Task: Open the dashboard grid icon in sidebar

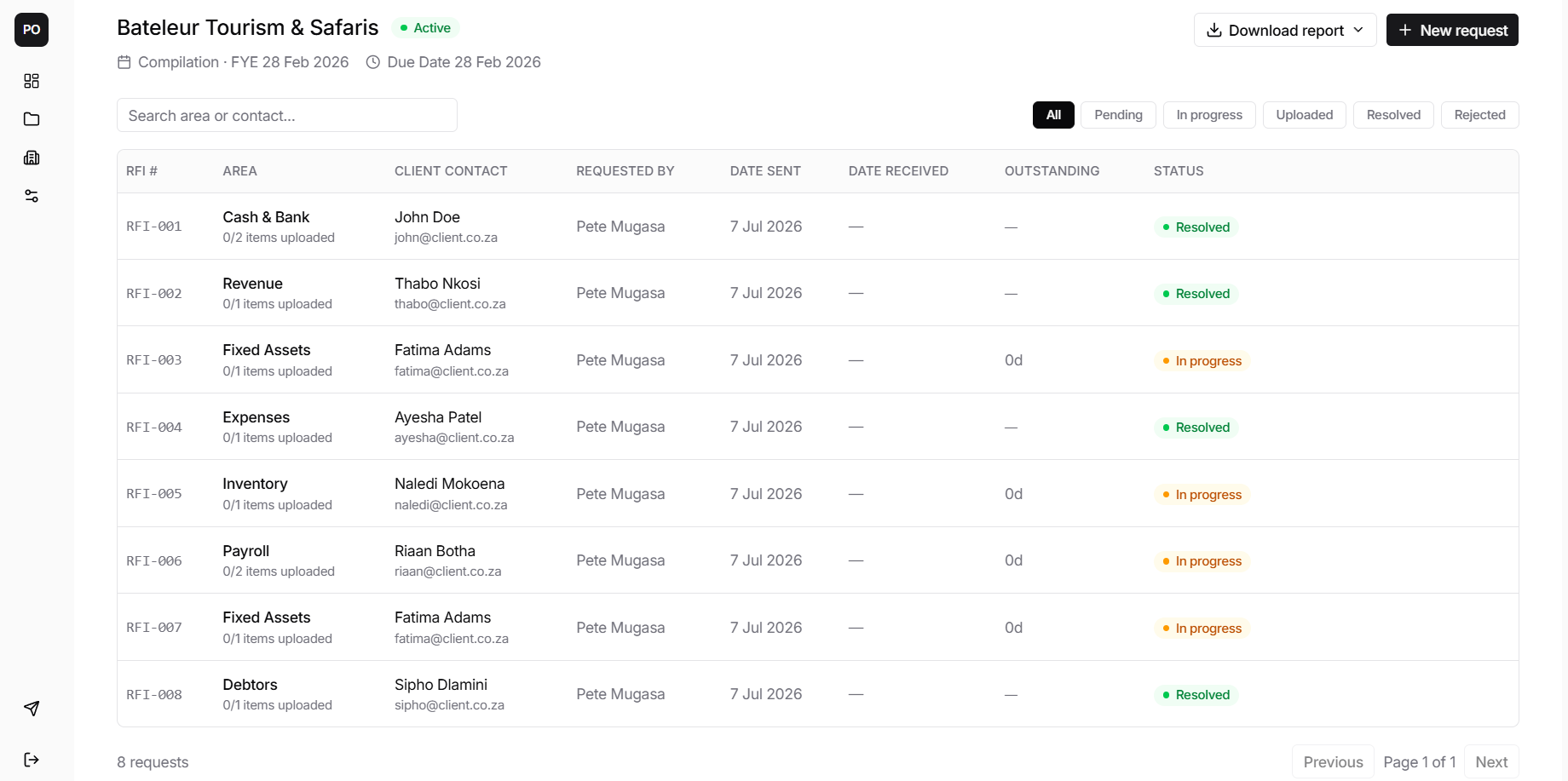Action: 32,81
